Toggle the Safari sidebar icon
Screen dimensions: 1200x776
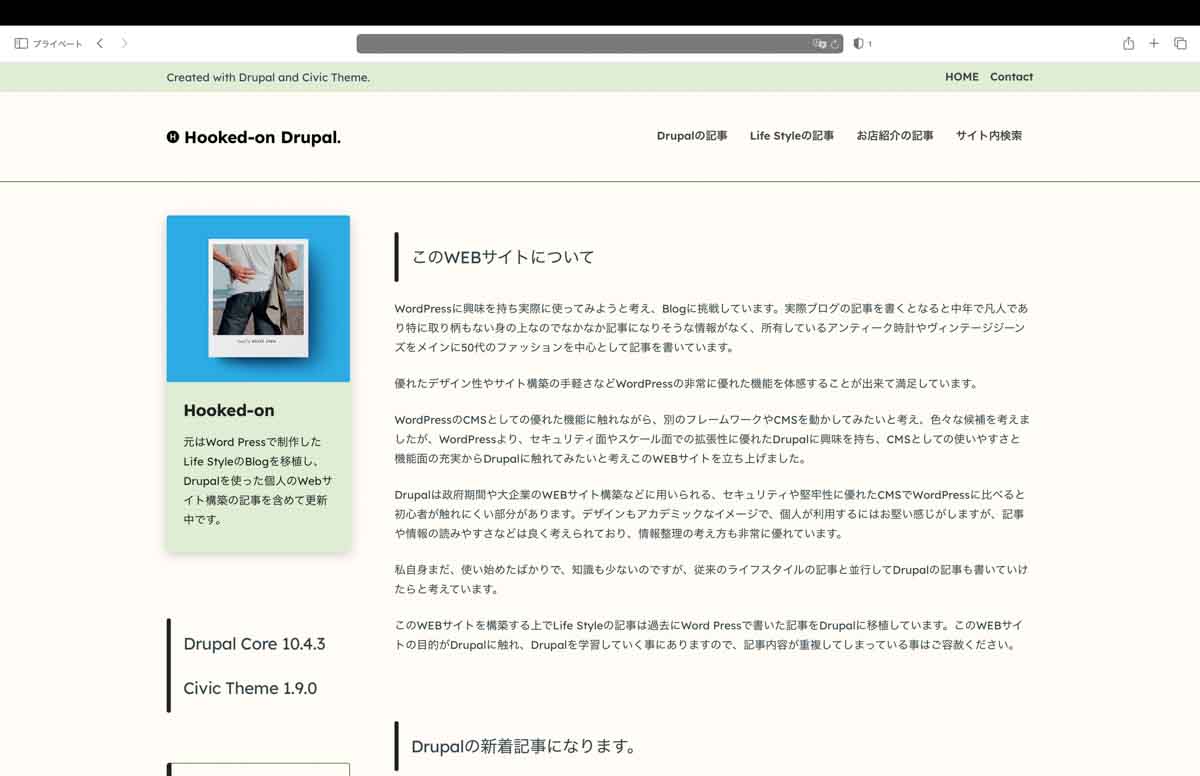coord(21,44)
